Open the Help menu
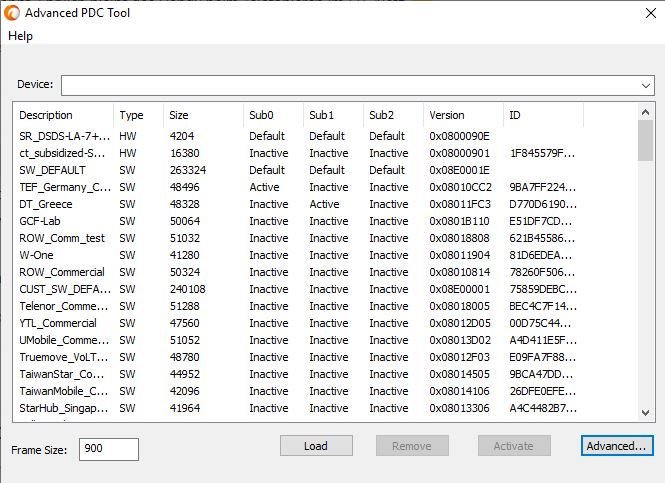This screenshot has height=483, width=665. (x=20, y=36)
